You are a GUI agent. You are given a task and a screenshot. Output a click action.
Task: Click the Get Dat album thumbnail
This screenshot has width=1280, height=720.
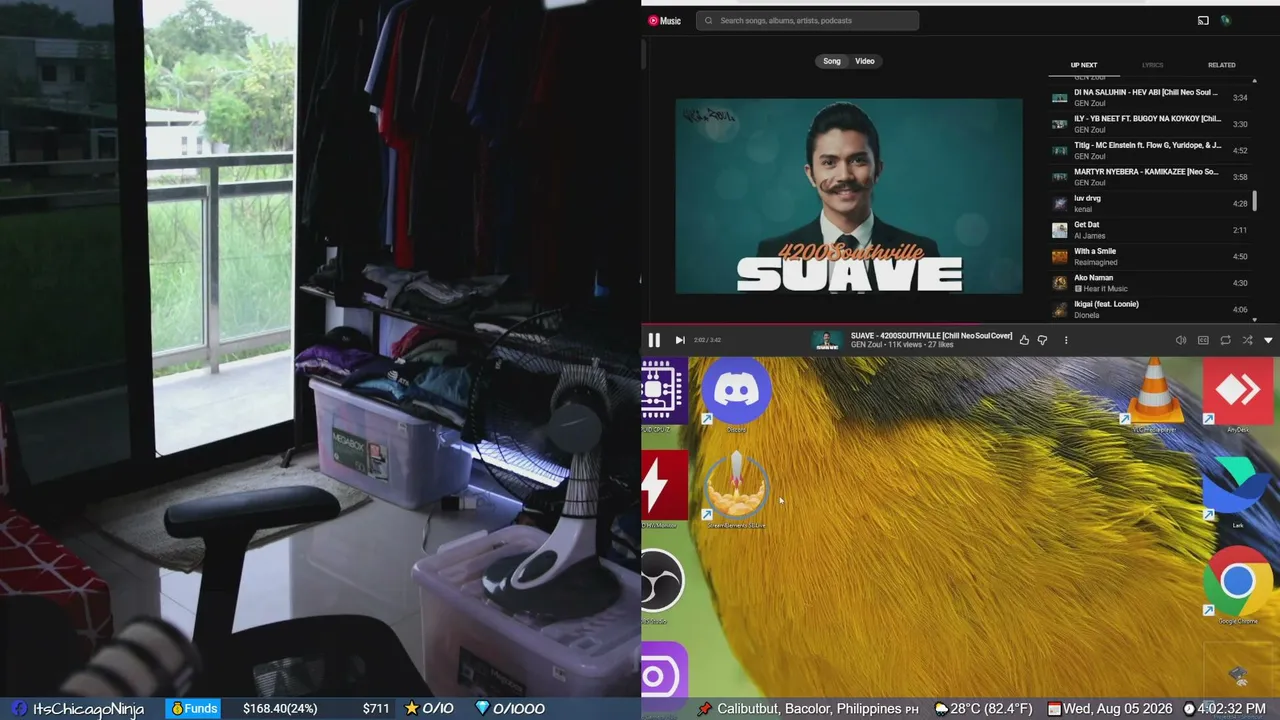(1060, 230)
